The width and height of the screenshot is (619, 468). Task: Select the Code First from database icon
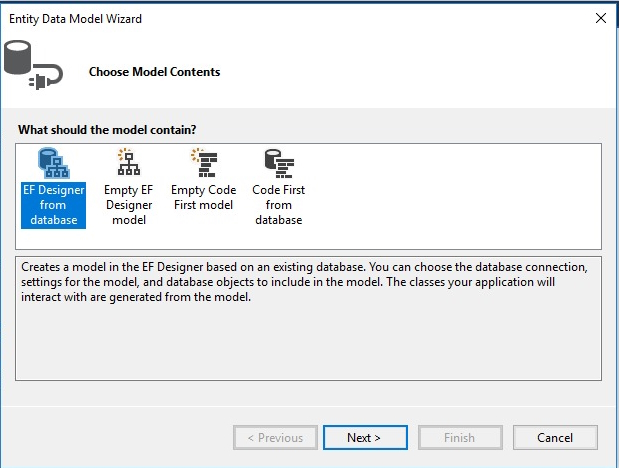(x=278, y=163)
